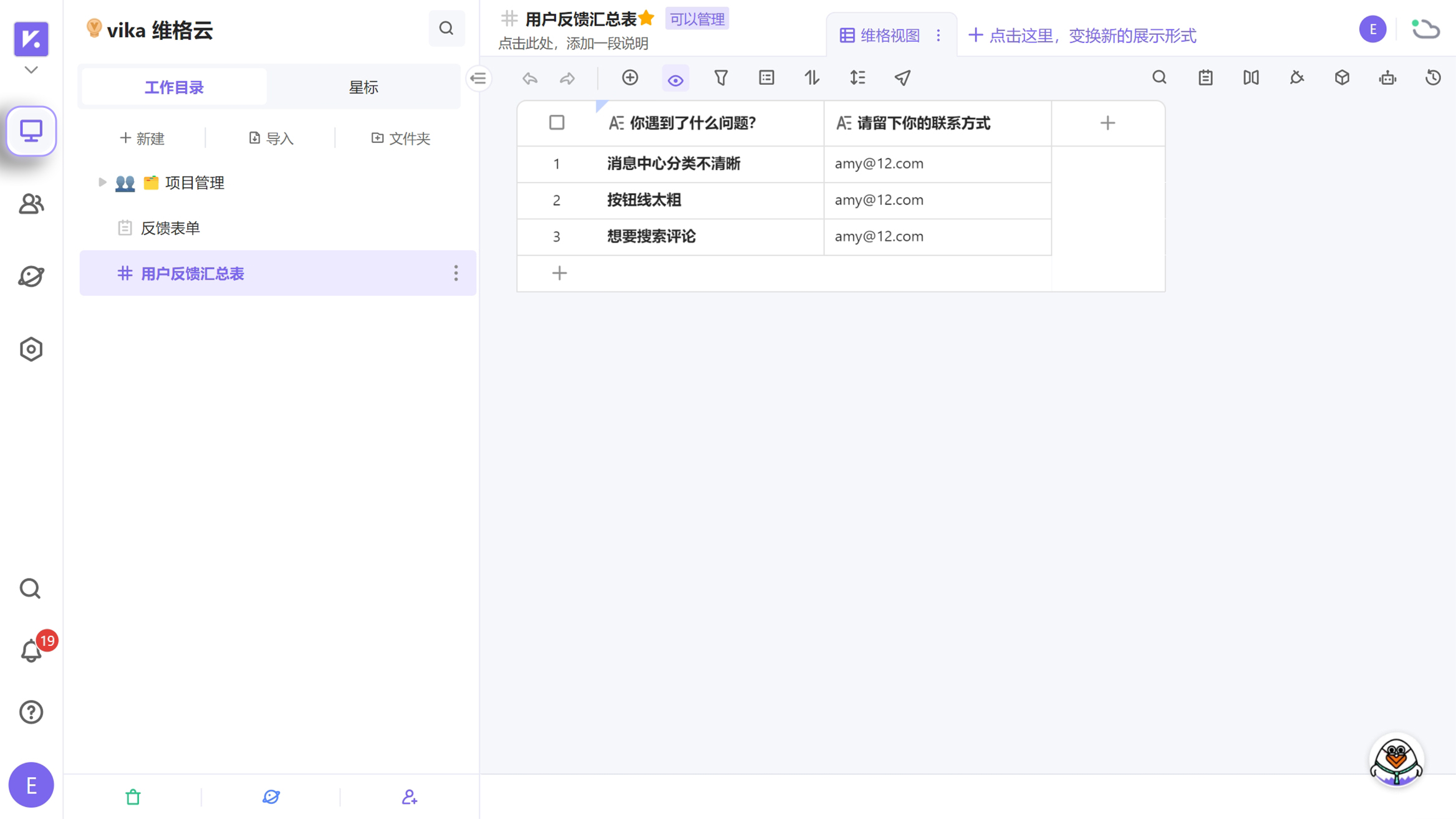Open row height settings icon

[857, 78]
